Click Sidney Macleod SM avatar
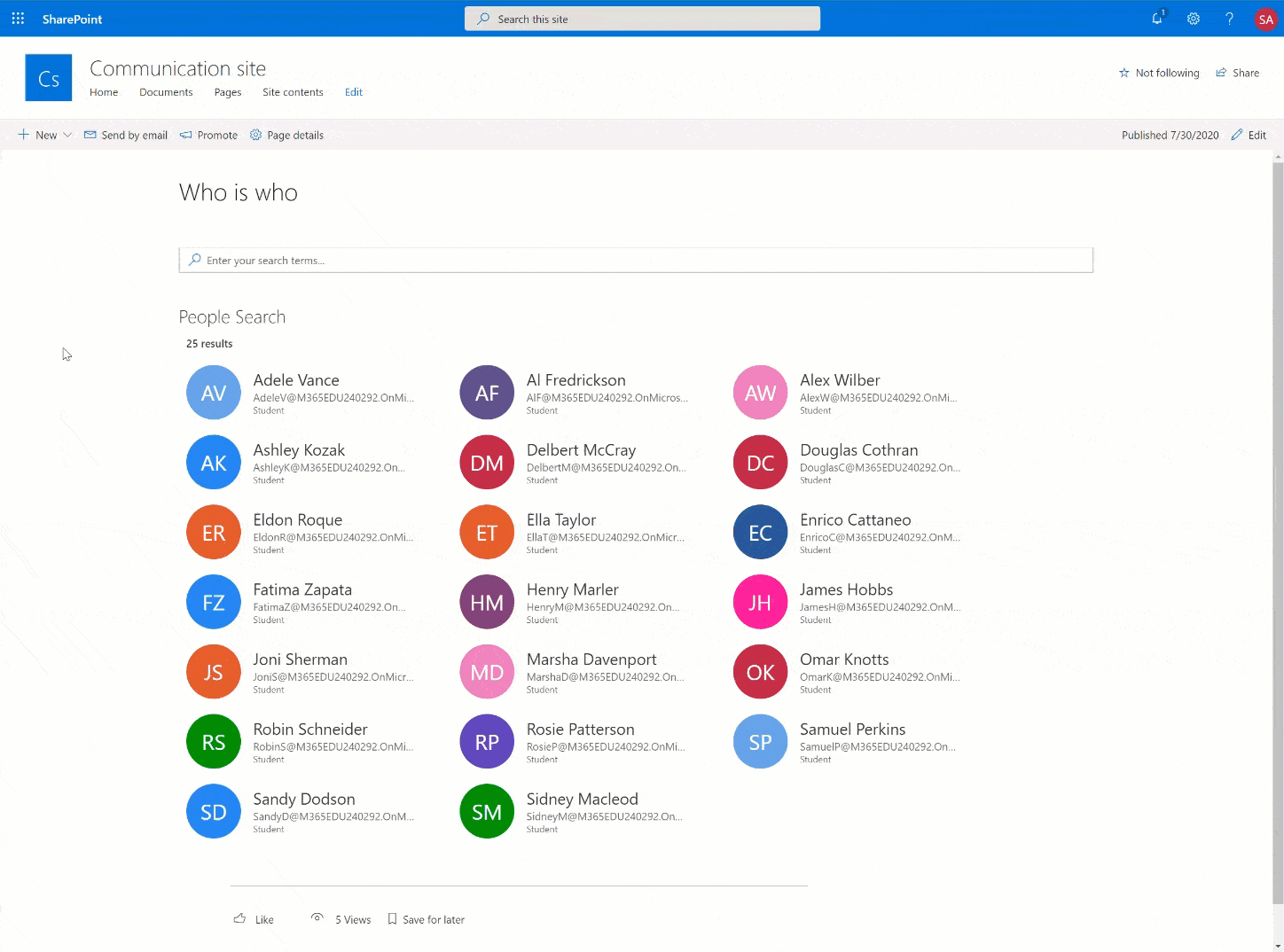This screenshot has height=952, width=1284. (487, 811)
